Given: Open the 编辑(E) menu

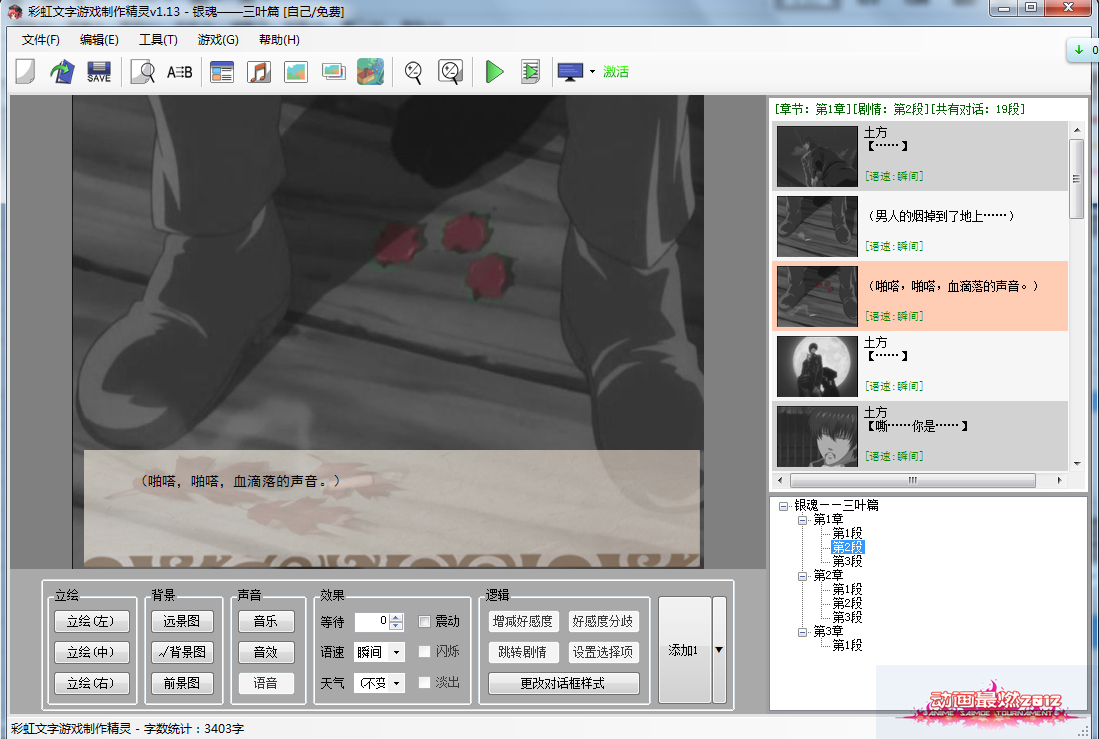Looking at the screenshot, I should click(100, 40).
